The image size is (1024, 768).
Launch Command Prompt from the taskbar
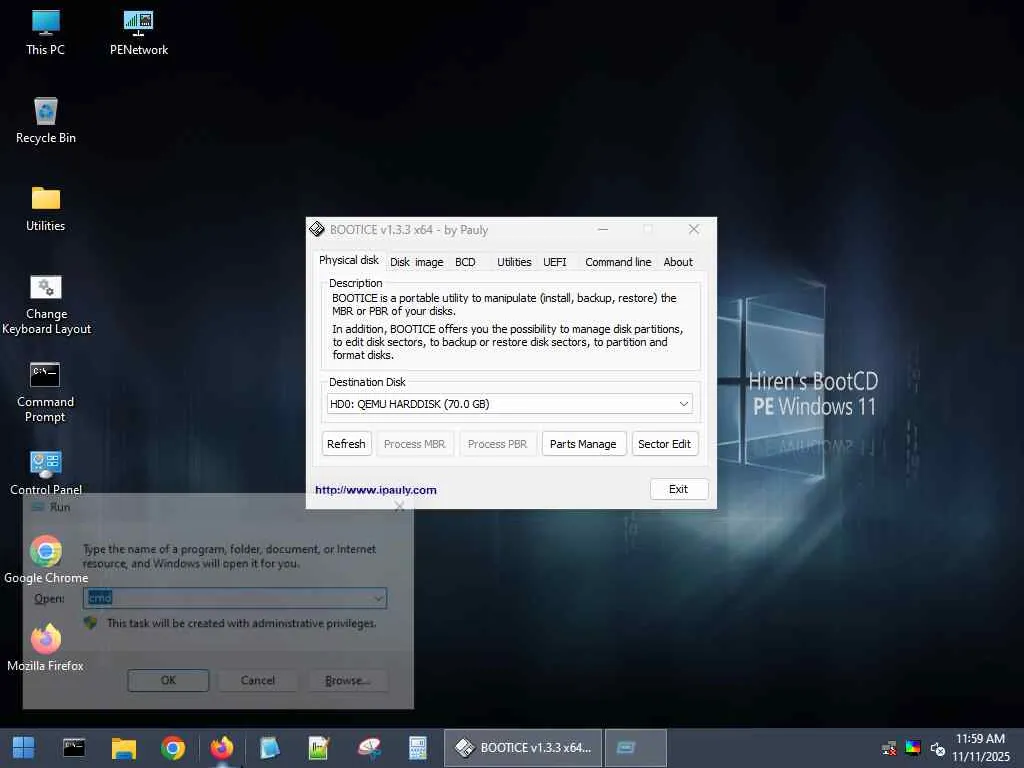(x=74, y=748)
